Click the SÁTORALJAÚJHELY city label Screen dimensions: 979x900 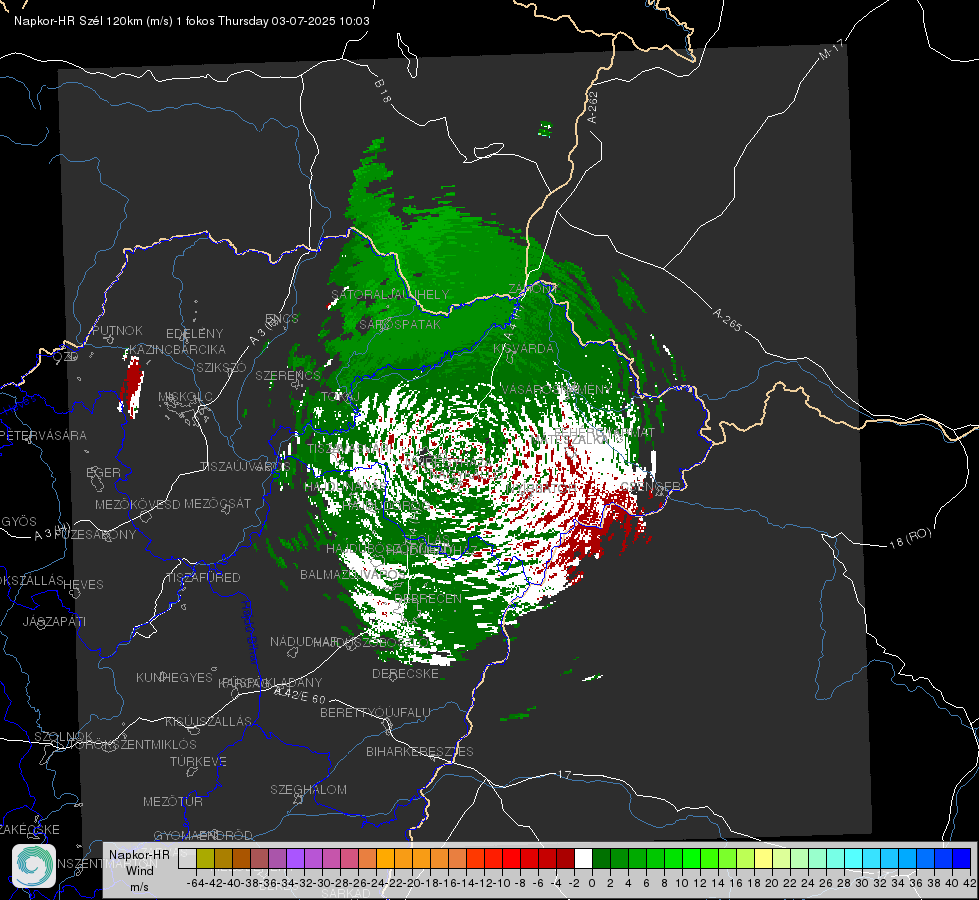pyautogui.click(x=390, y=294)
